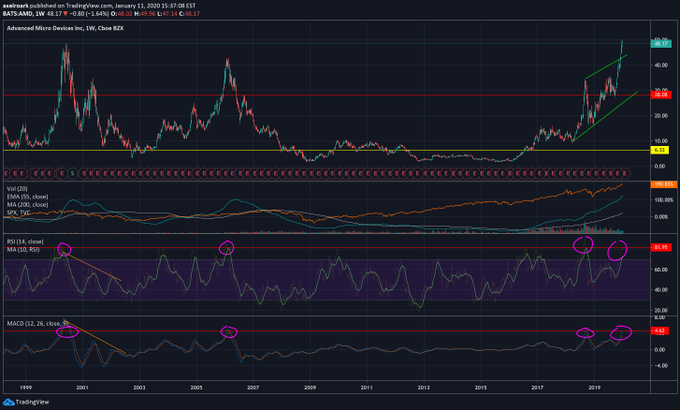Click the green S split marker
The width and height of the screenshot is (680, 410).
pos(73,173)
